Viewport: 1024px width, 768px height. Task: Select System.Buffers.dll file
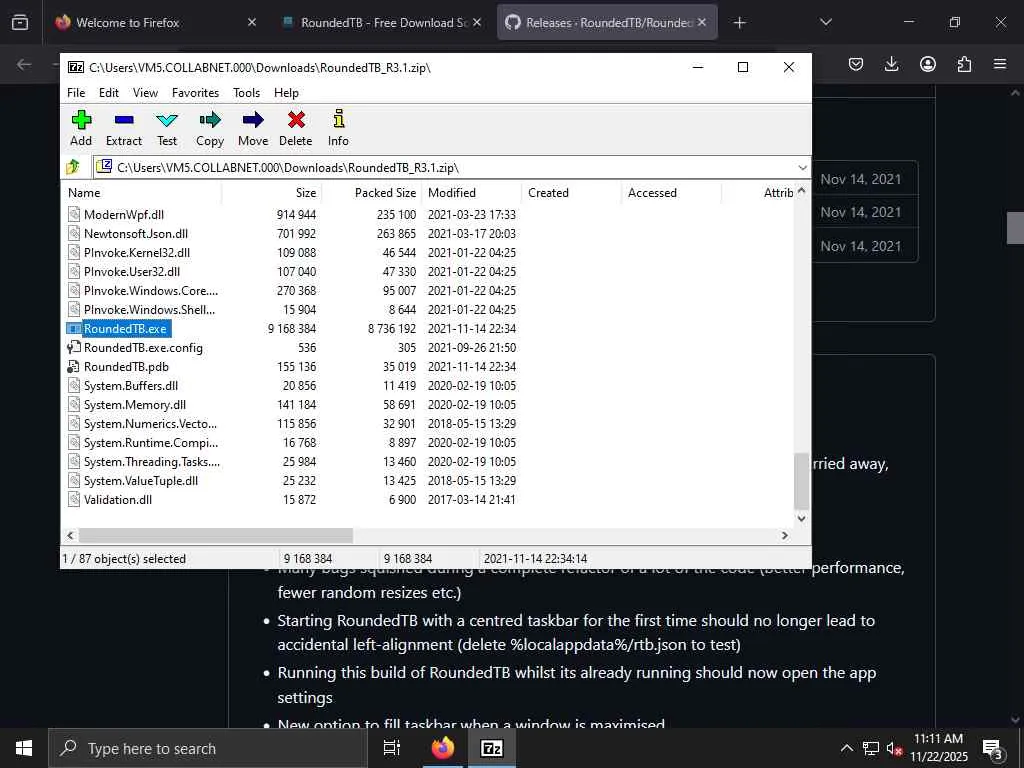coord(131,385)
